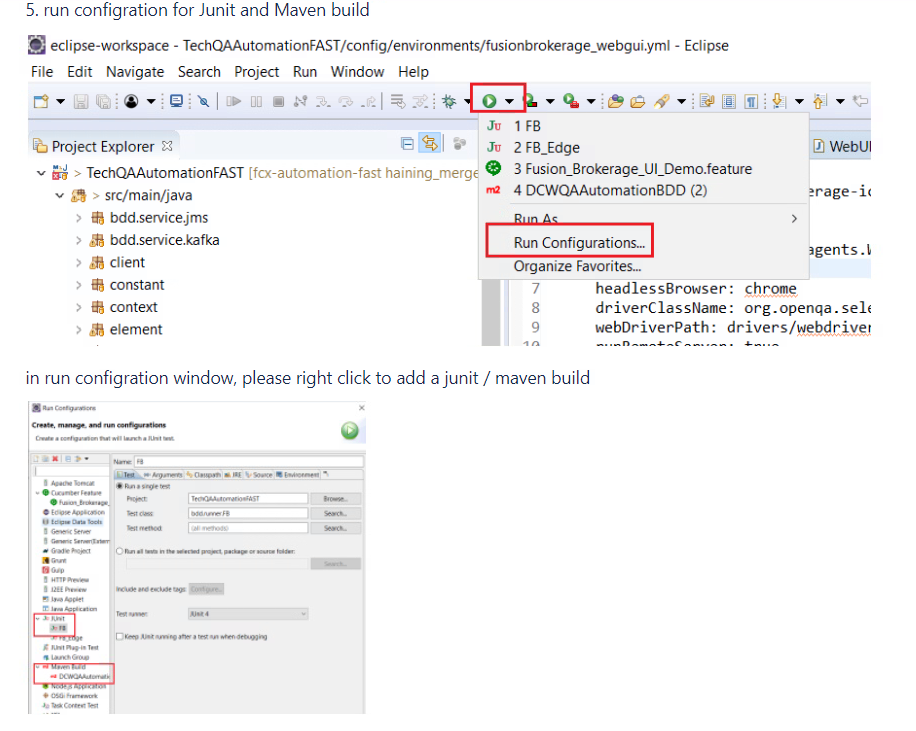
Task: Click the Search... button beside Test method
Action: point(335,528)
